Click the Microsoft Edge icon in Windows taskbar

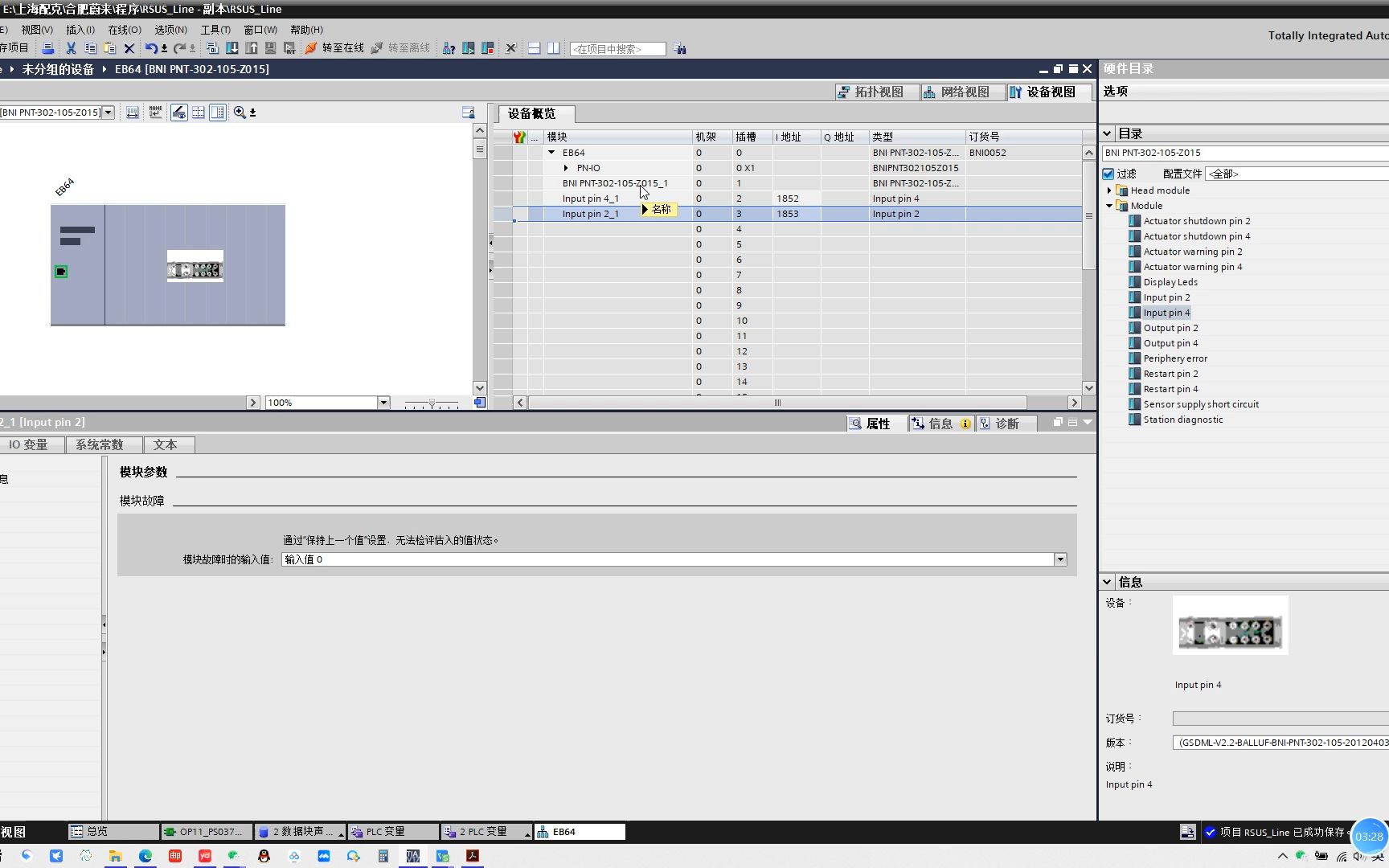(x=145, y=856)
